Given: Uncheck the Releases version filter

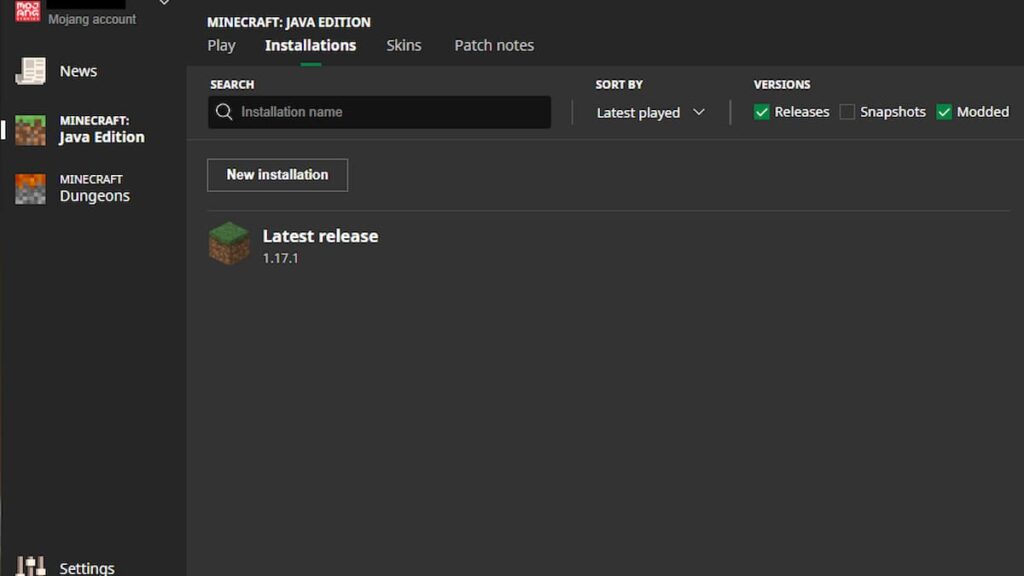Looking at the screenshot, I should [763, 112].
